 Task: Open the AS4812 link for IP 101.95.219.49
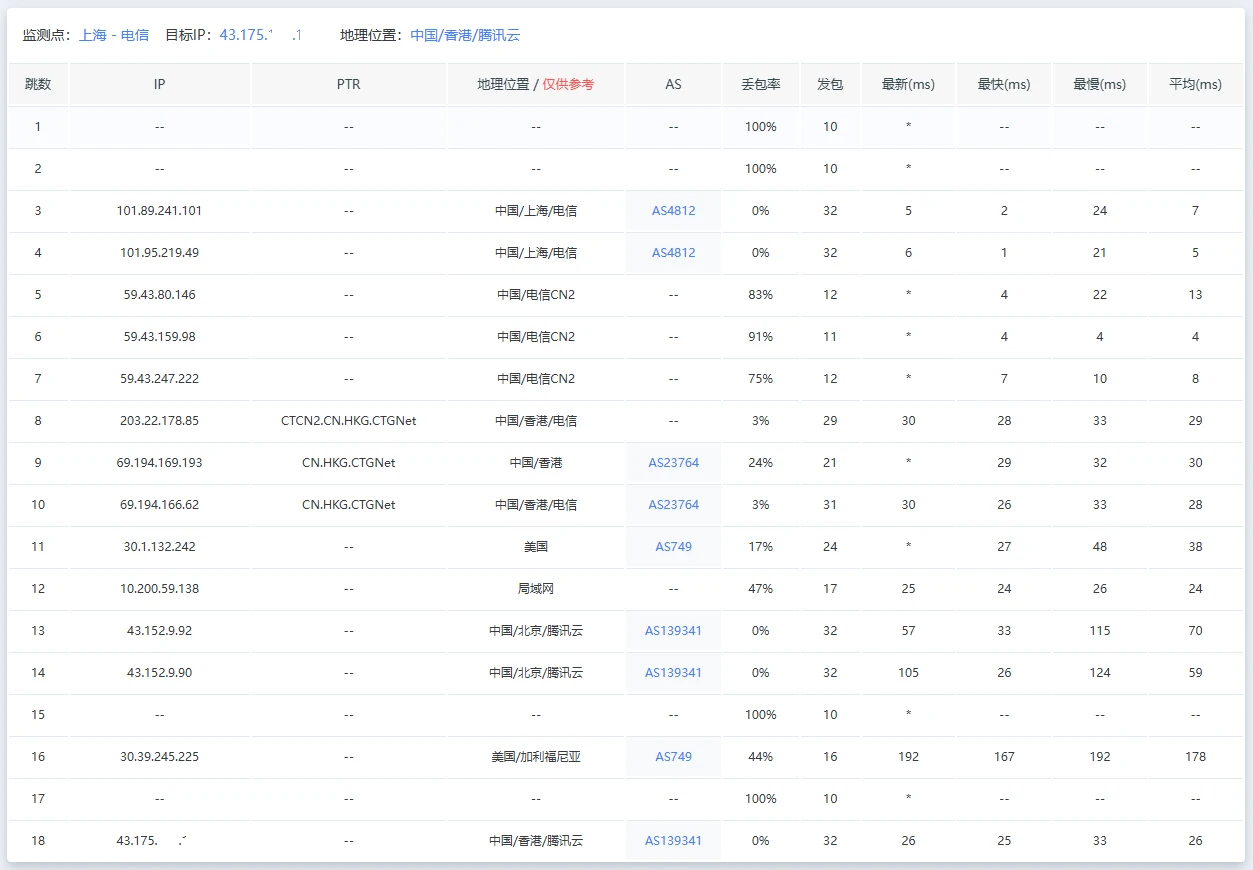click(x=673, y=253)
